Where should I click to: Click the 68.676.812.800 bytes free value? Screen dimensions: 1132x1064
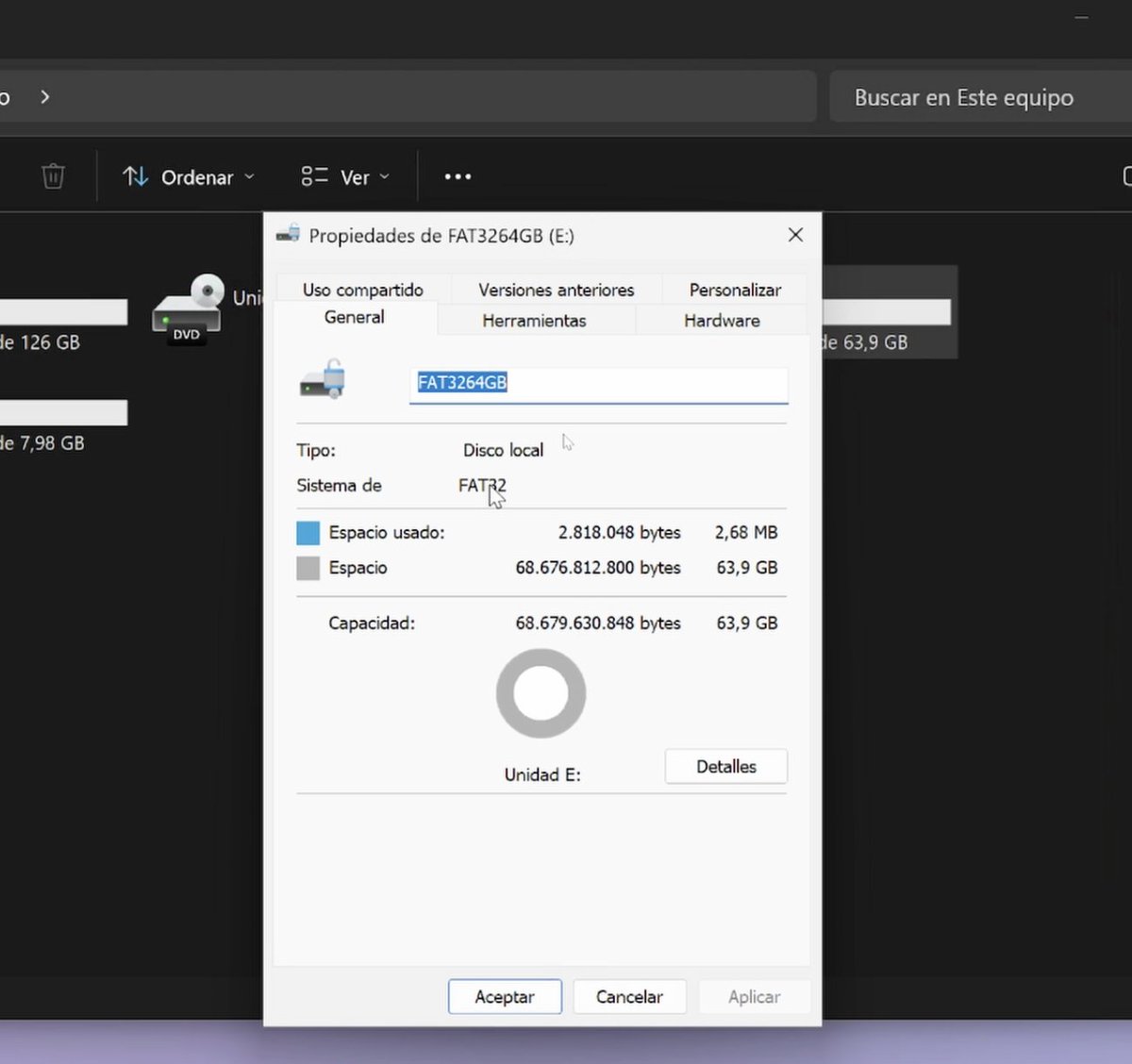[x=598, y=567]
